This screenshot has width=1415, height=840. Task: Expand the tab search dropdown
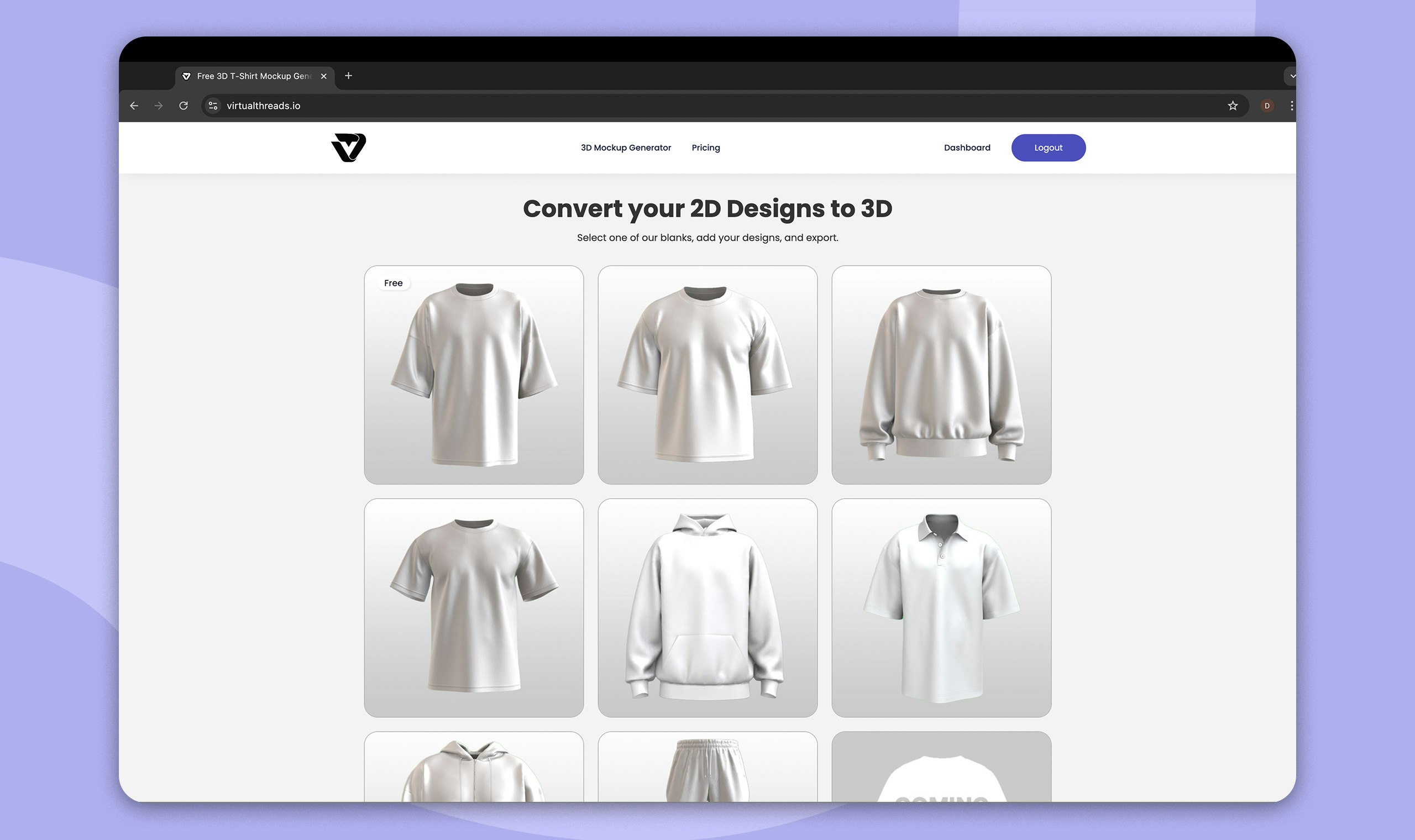1292,76
